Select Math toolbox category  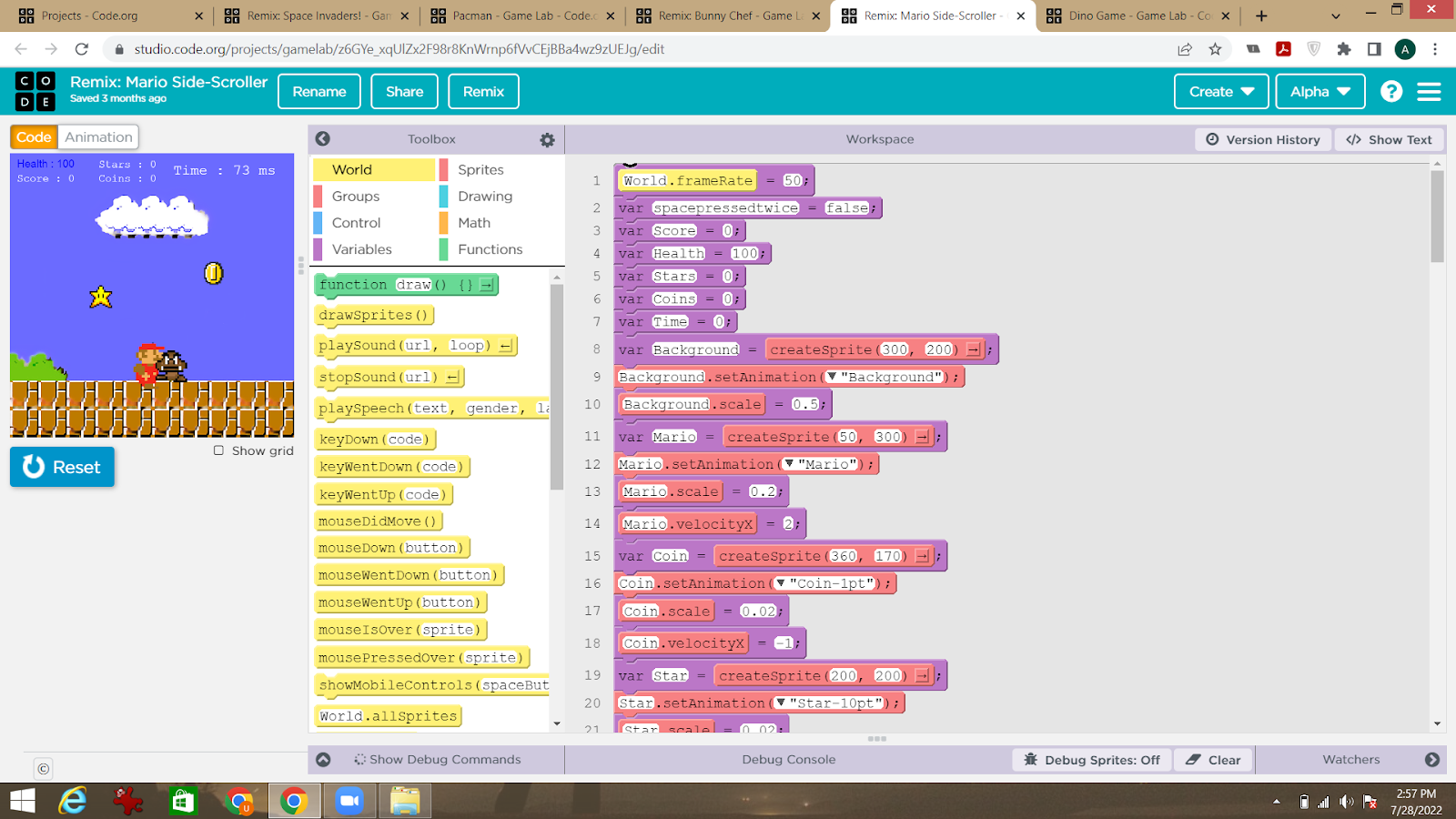click(500, 222)
